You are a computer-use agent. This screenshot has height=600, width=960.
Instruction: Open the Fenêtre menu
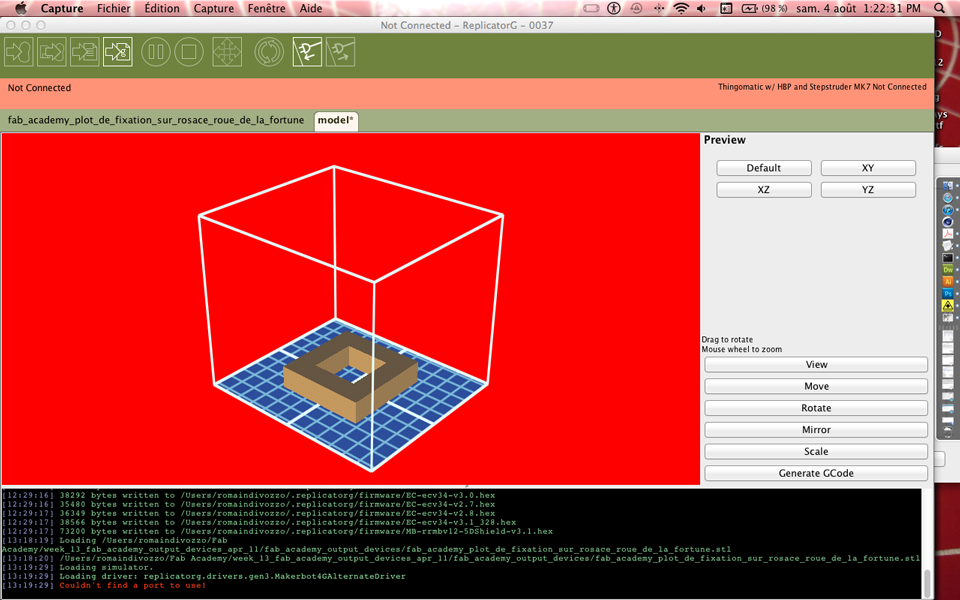click(266, 9)
